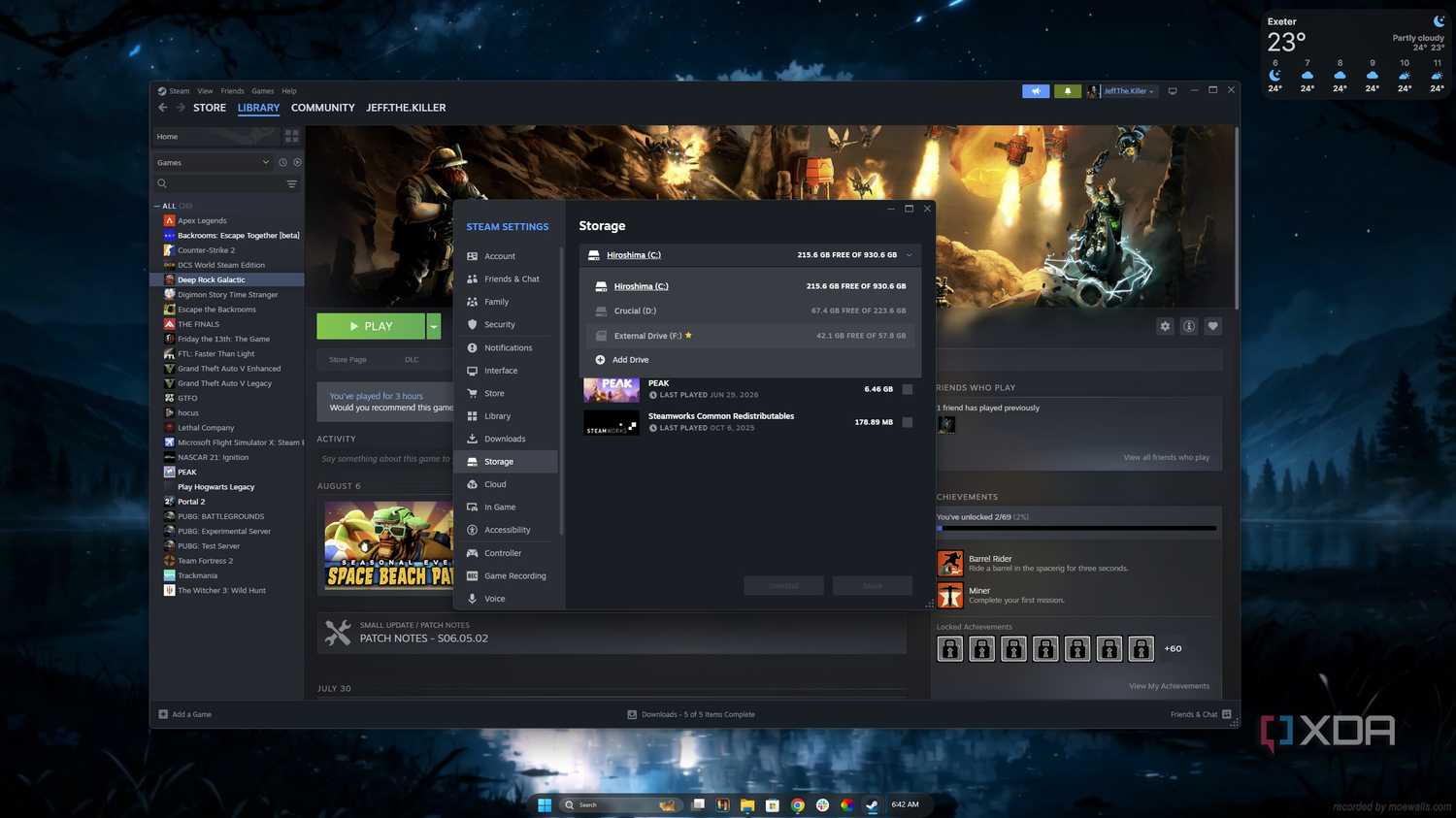Open Google Chrome from the taskbar
The image size is (1456, 818).
click(797, 805)
